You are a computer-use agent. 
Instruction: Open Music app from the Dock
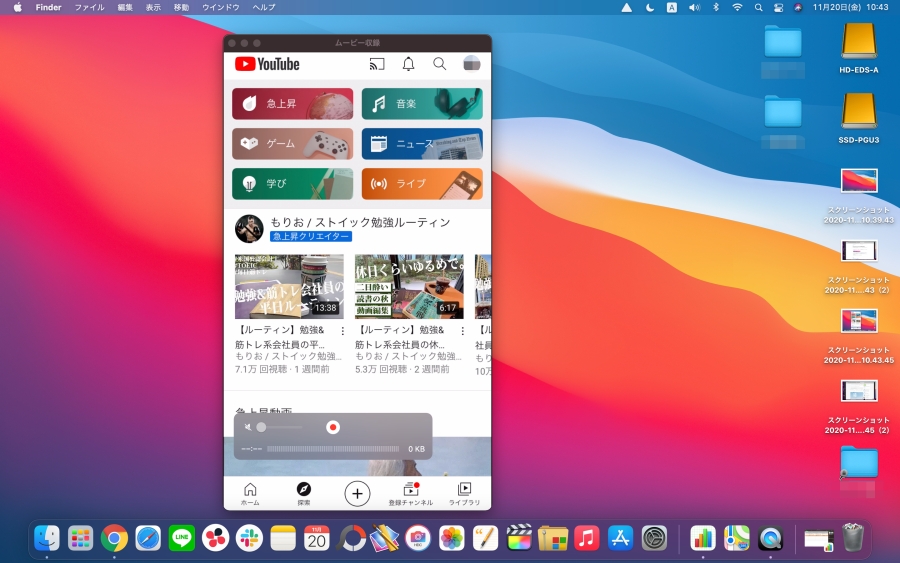(x=587, y=538)
